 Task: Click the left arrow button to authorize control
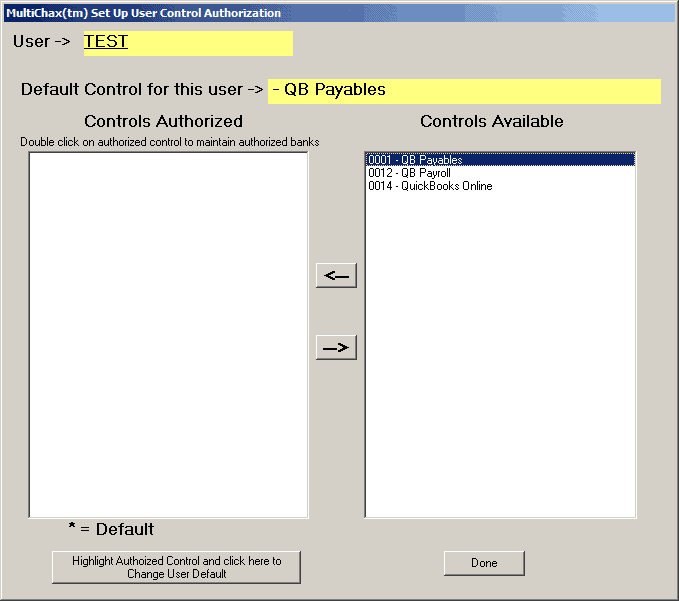coord(336,275)
